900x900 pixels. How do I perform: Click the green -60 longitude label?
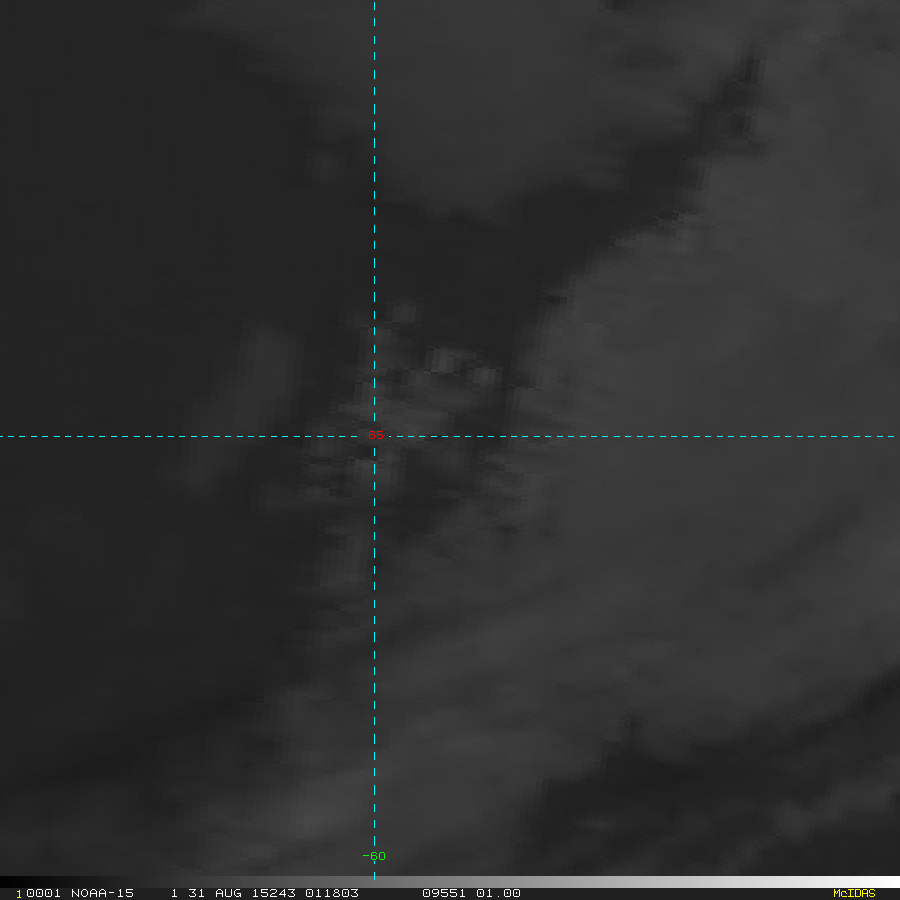point(374,856)
